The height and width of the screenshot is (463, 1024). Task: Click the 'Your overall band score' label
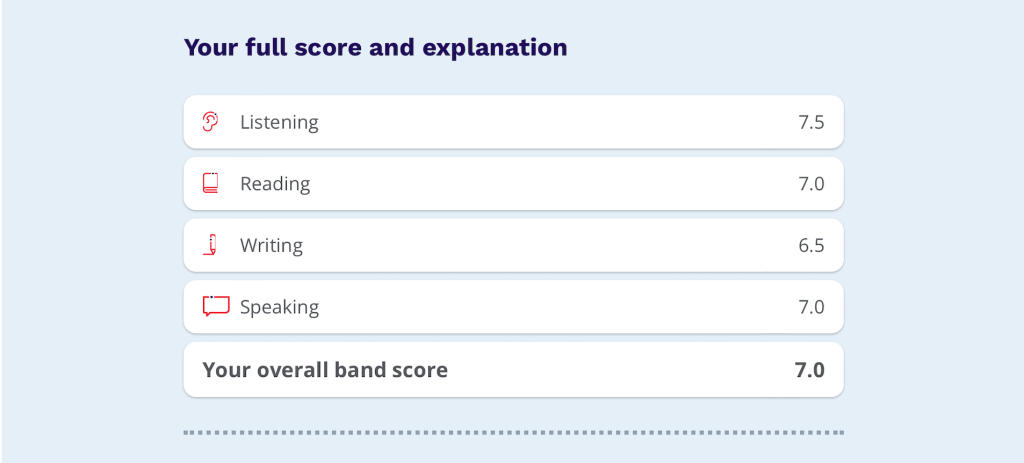pos(325,370)
